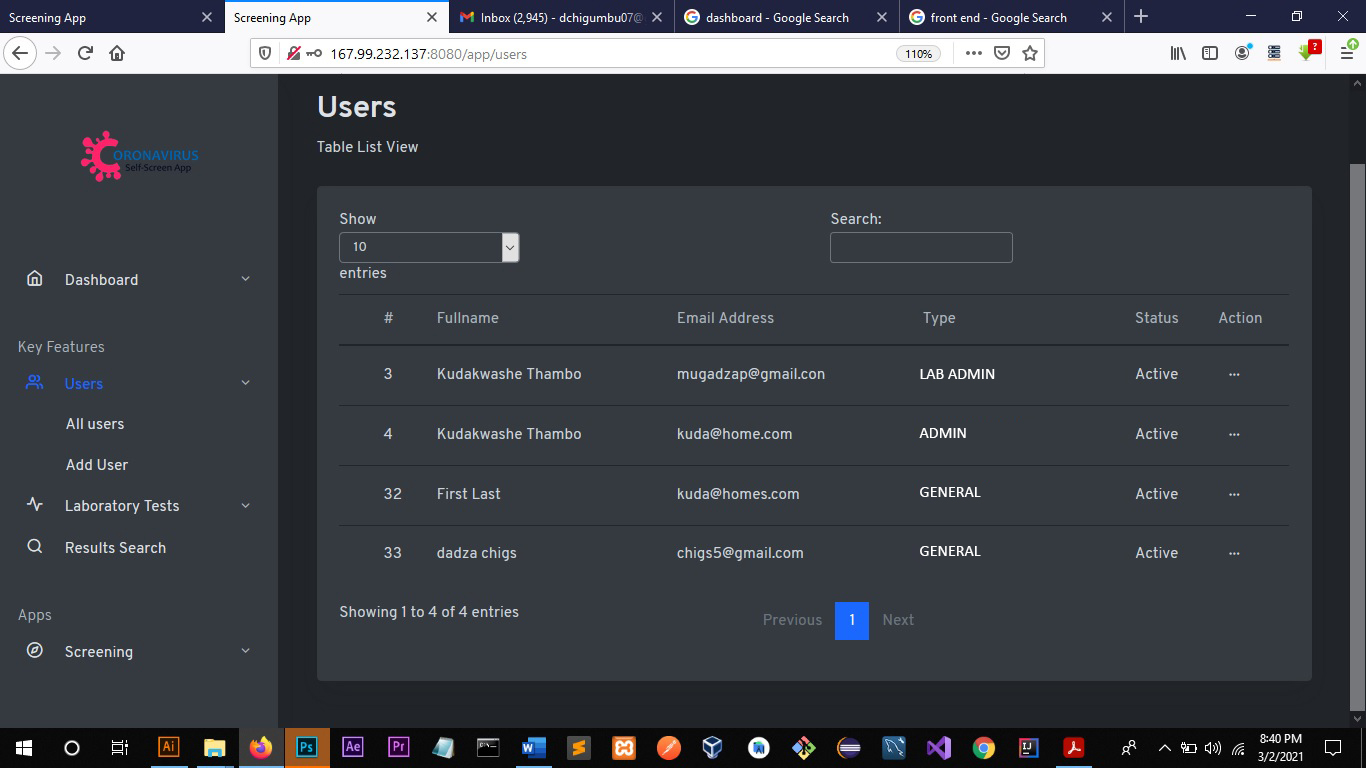Launch Microsoft Word from taskbar
The height and width of the screenshot is (768, 1366).
click(x=532, y=747)
